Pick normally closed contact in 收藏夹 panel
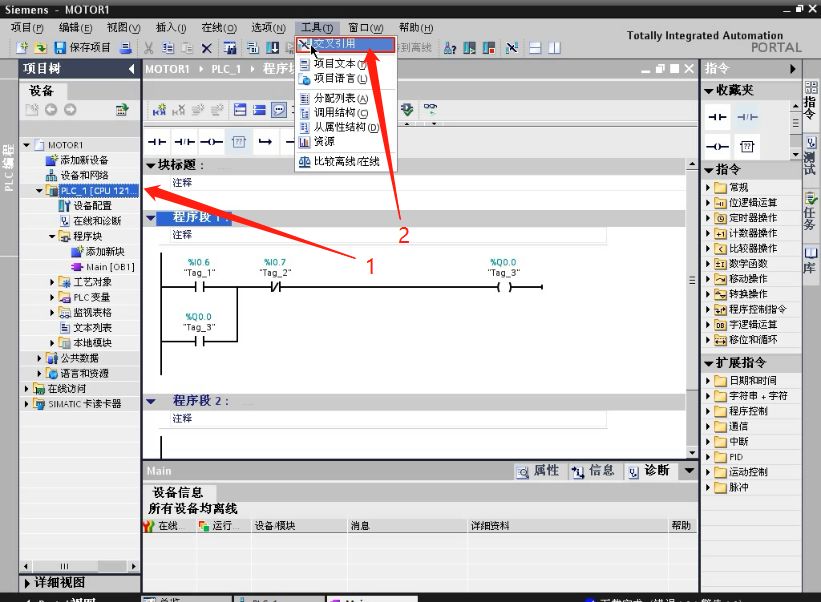 (x=747, y=117)
